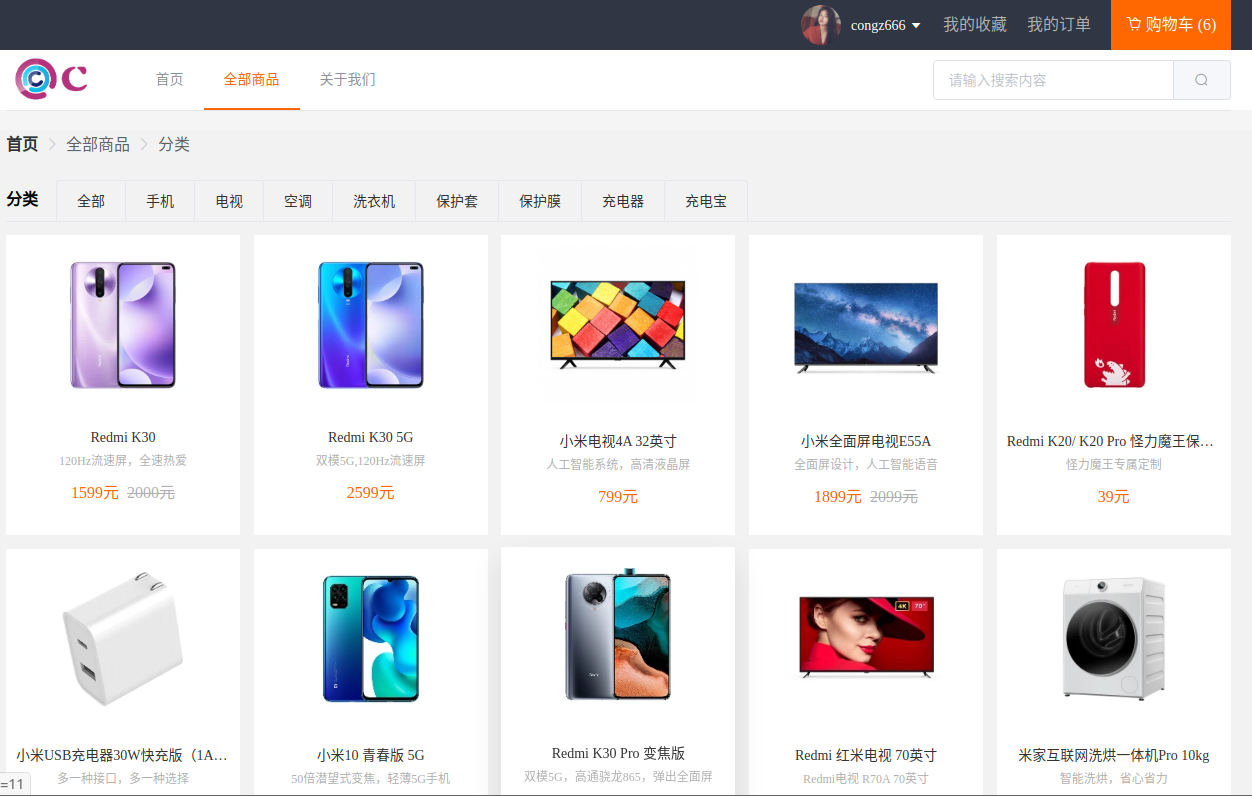Open the 小米10 青春版 5G phone image

pos(371,639)
